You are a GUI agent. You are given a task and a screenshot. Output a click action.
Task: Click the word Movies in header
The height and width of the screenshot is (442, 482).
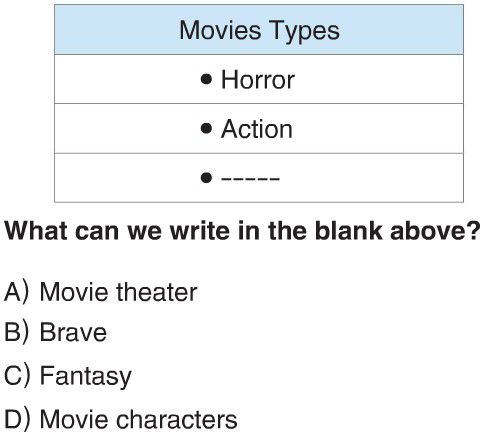point(220,30)
